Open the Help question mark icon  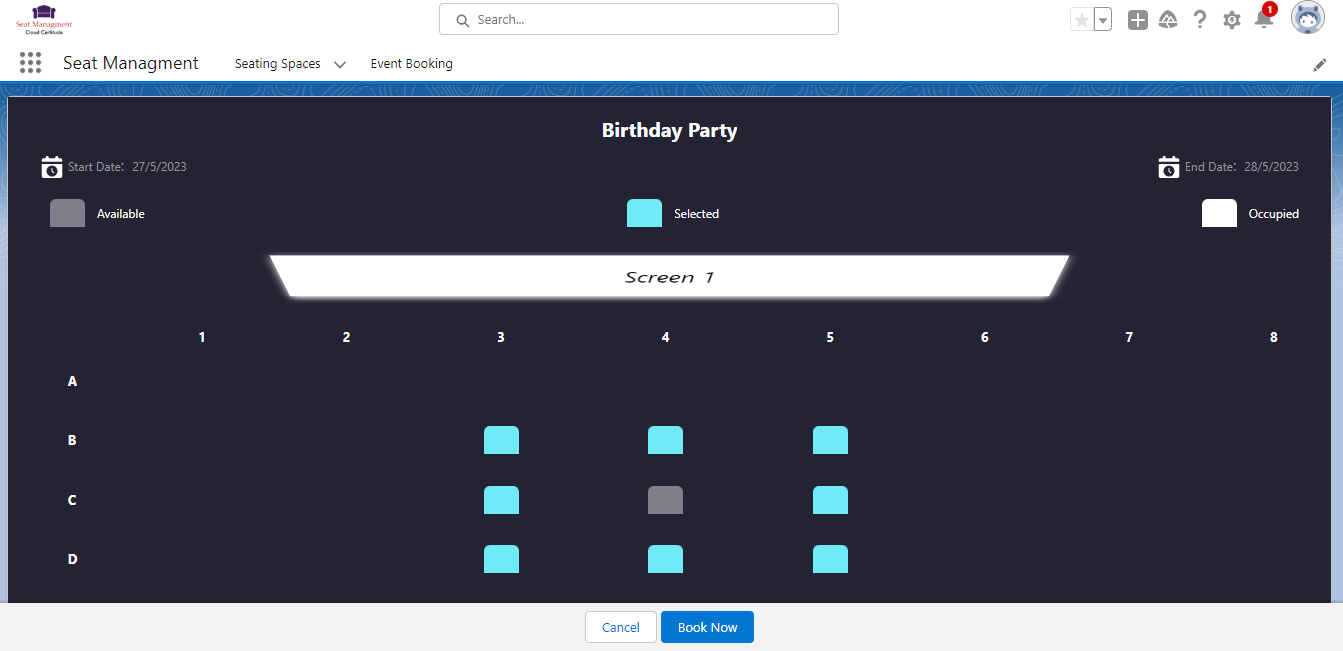(1200, 20)
